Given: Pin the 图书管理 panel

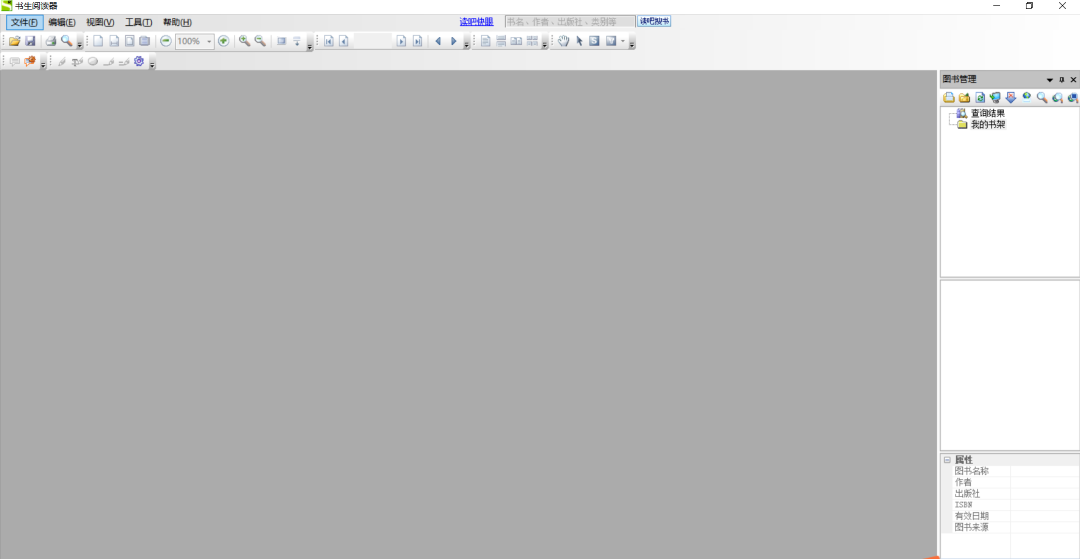Looking at the screenshot, I should pyautogui.click(x=1061, y=80).
